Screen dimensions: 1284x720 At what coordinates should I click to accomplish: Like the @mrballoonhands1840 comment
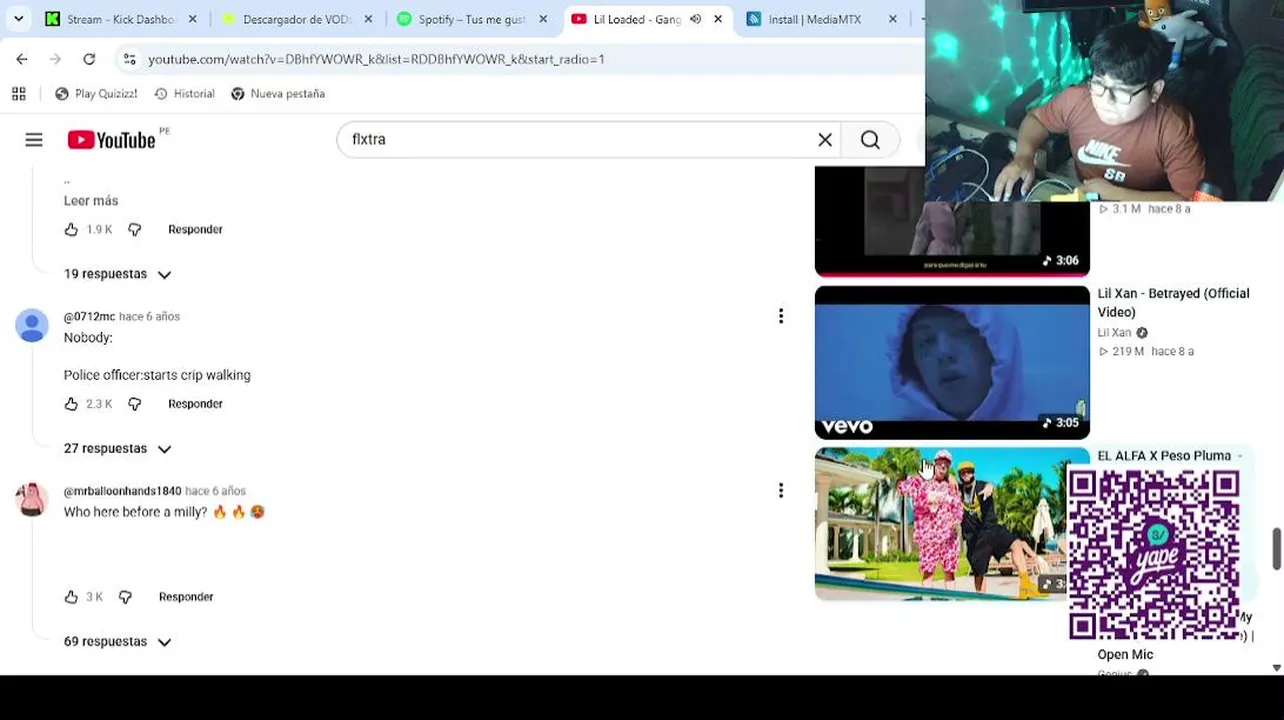[x=71, y=597]
